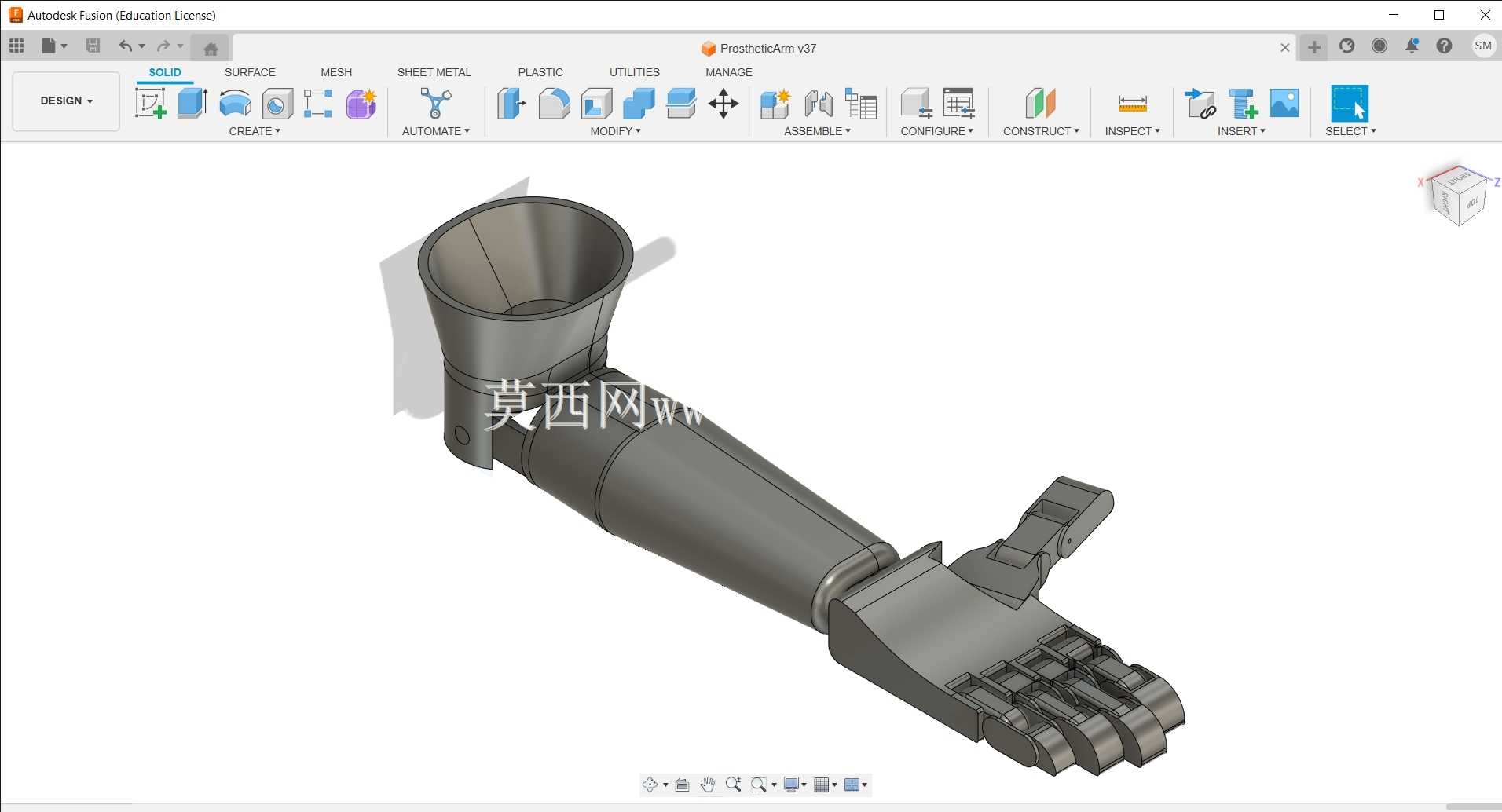Open the Orbit navigation tool

(650, 785)
